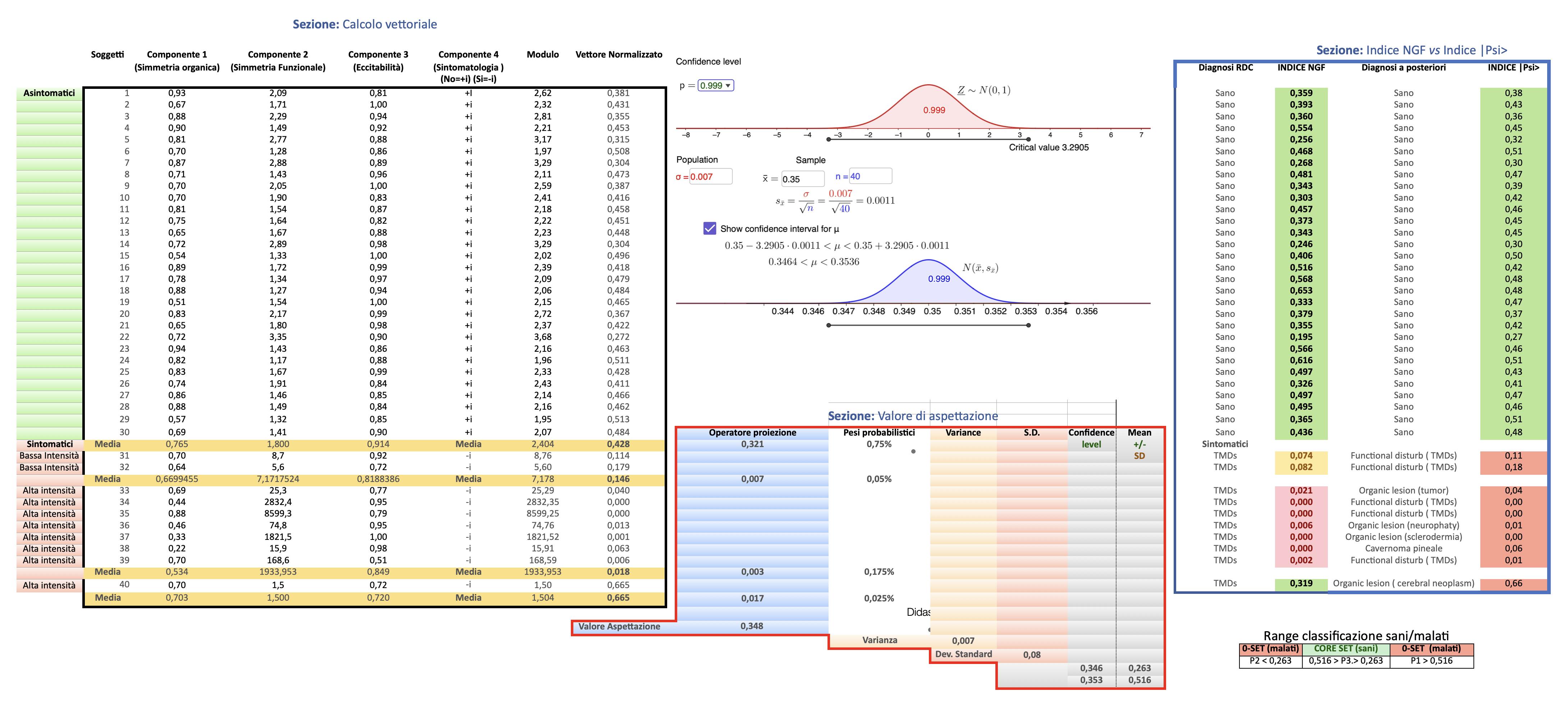
Task: Select the Operatore proiezione column header
Action: (752, 433)
